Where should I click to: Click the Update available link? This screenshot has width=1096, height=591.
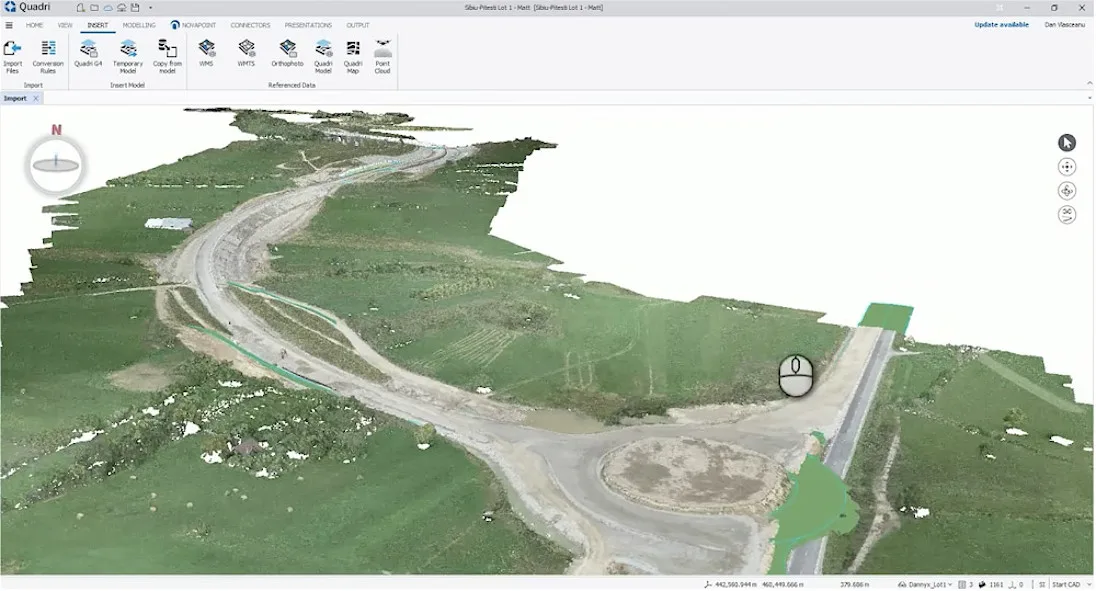click(1001, 24)
